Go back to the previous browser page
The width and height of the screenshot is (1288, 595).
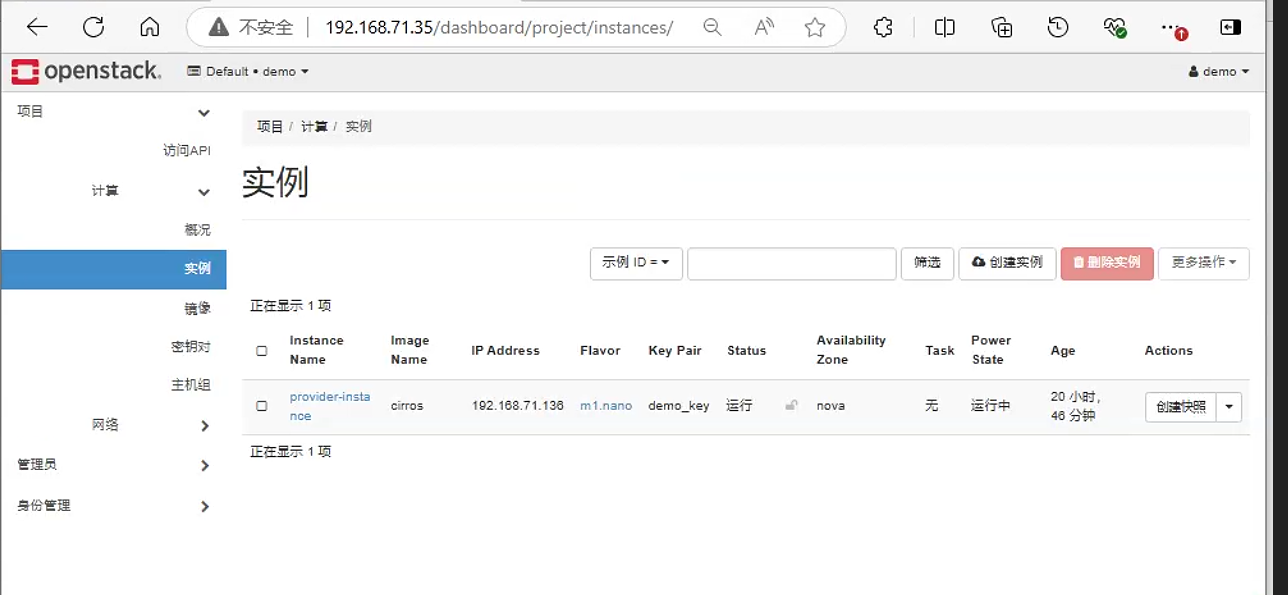(x=37, y=27)
